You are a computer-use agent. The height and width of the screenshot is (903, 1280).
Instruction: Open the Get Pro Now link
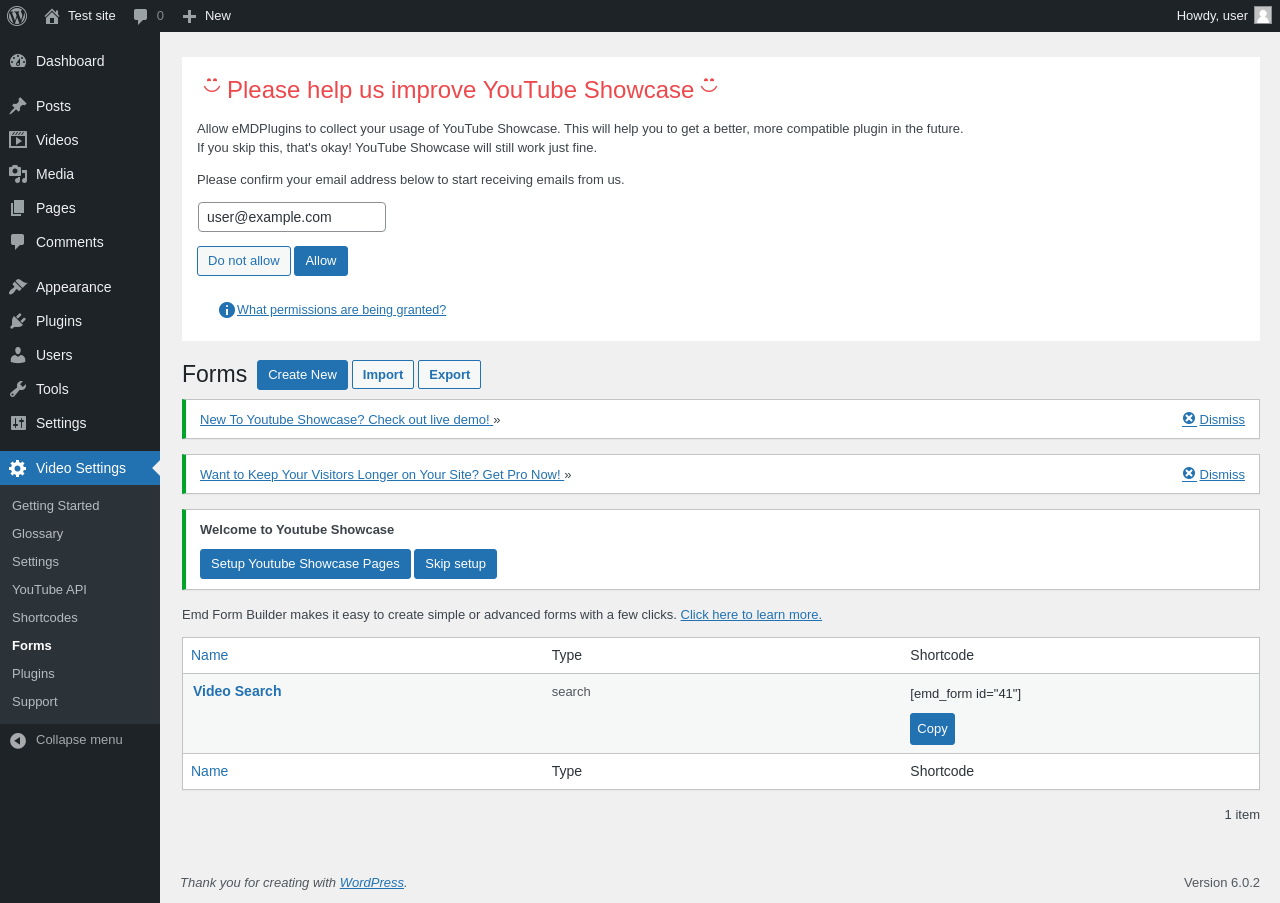pyautogui.click(x=380, y=474)
